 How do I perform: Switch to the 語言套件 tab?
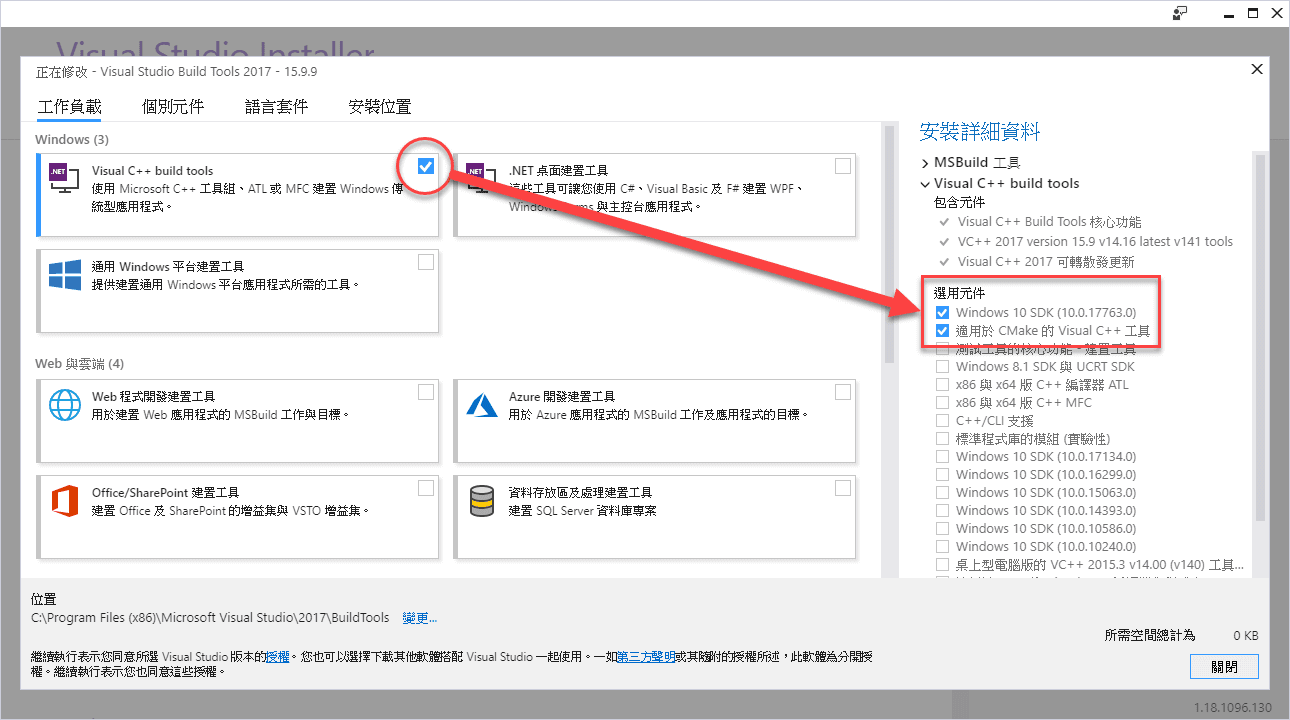pos(277,106)
